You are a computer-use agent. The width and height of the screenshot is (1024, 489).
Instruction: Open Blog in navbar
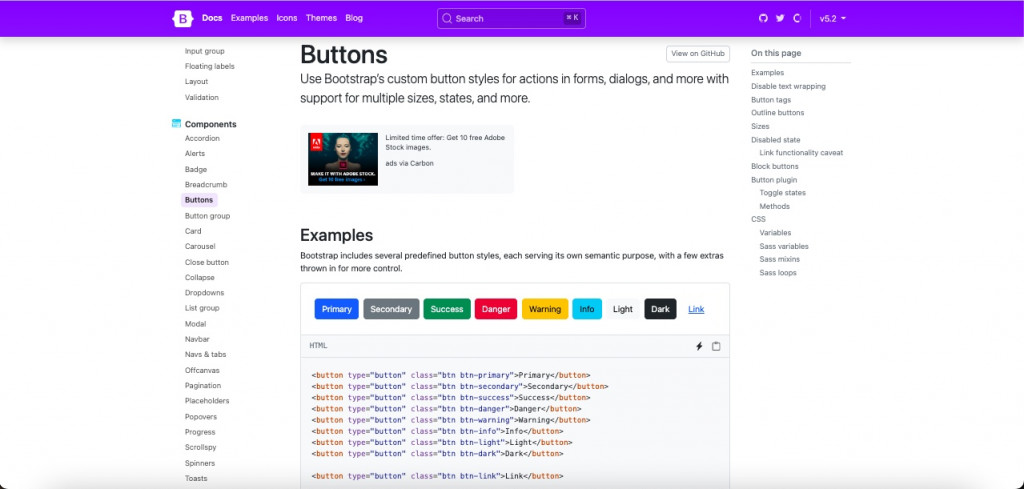click(x=354, y=18)
